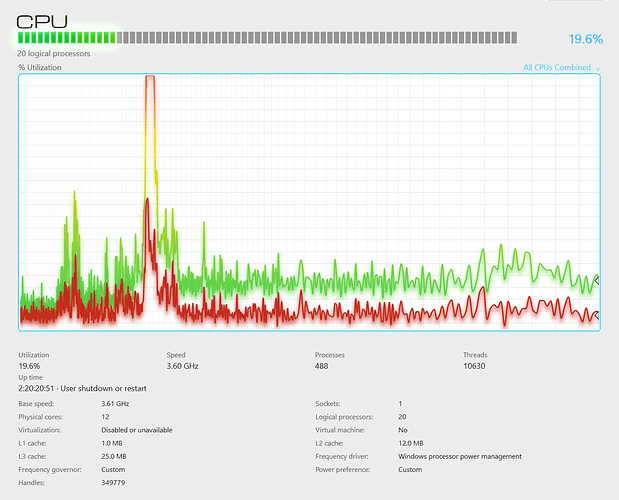Click the L2 cache value 12.0 MB
Image resolution: width=619 pixels, height=500 pixels.
pyautogui.click(x=411, y=443)
